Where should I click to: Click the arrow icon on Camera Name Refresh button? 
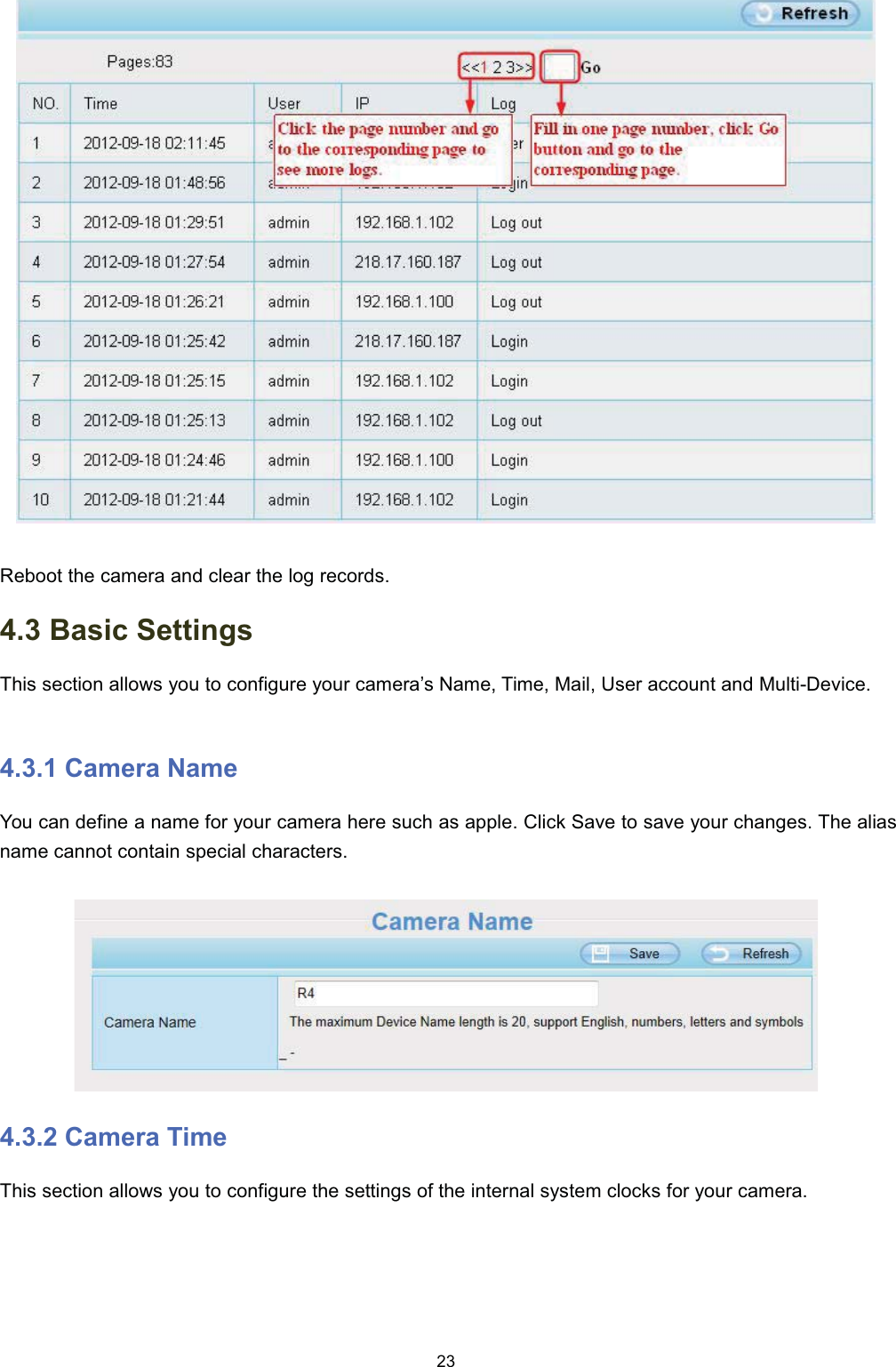tap(719, 954)
